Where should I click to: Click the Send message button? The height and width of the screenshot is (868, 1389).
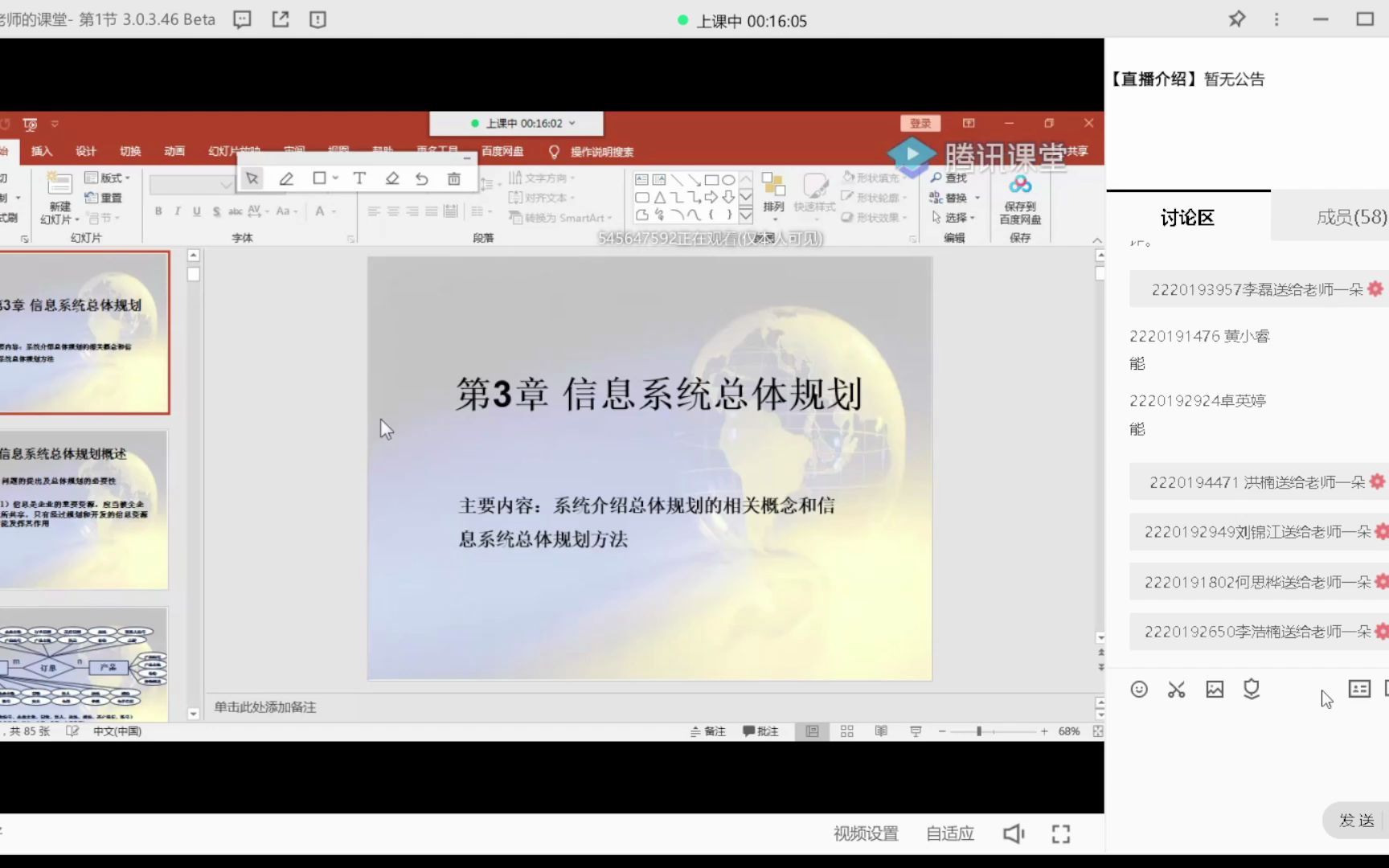point(1356,821)
